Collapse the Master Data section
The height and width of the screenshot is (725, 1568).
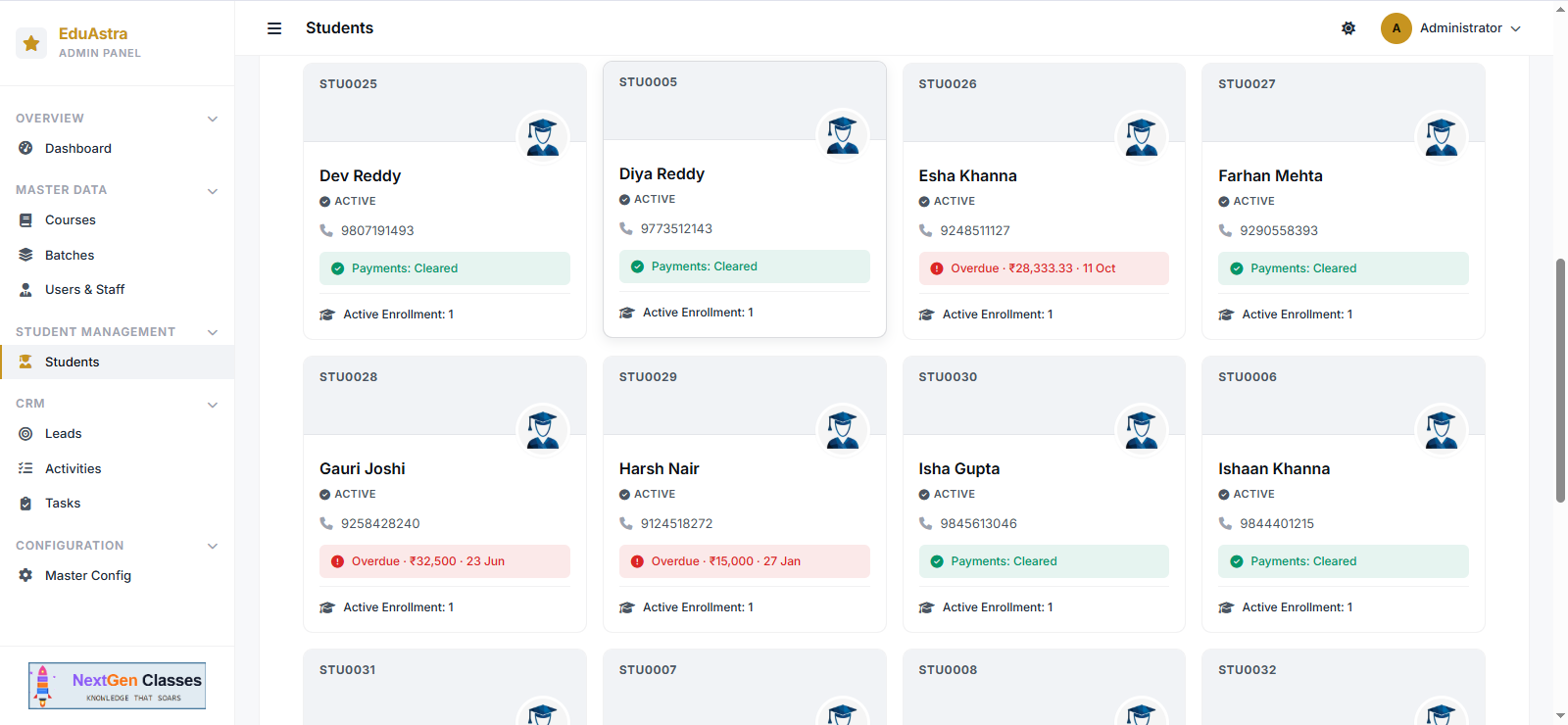(213, 190)
